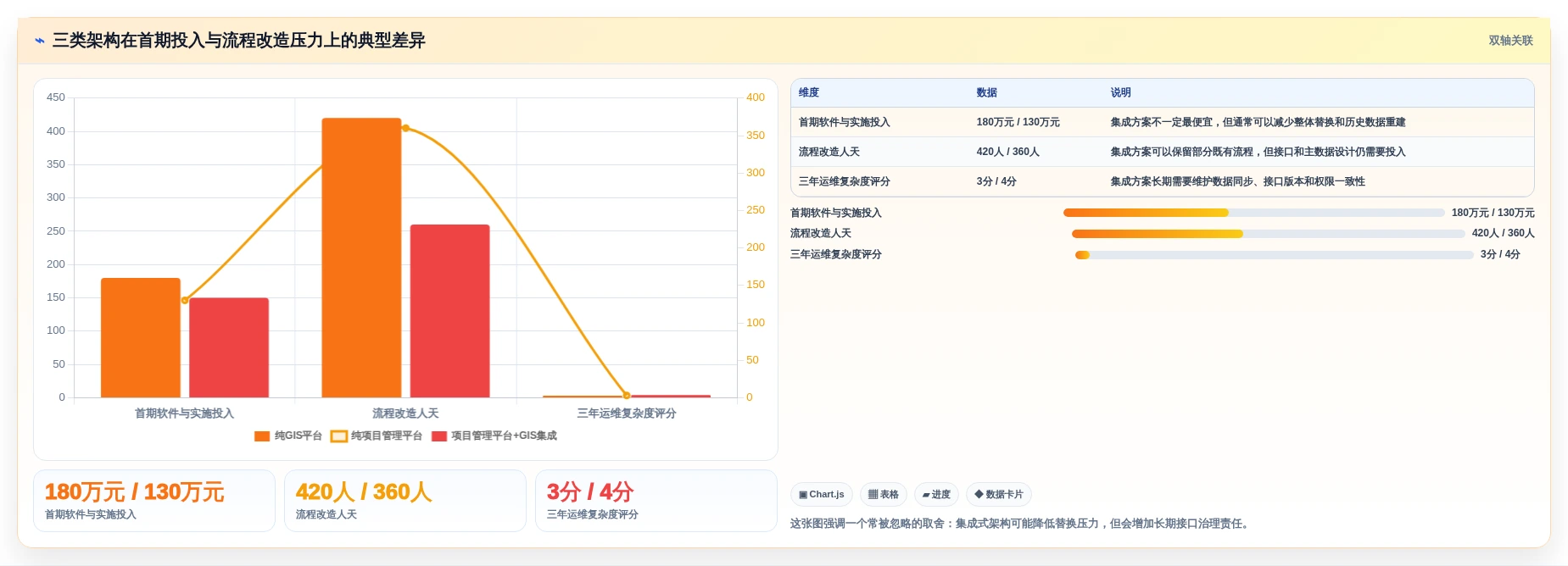Viewport: 1568px width, 566px height.
Task: Click table cell 3分 / 4分
Action: (x=996, y=181)
